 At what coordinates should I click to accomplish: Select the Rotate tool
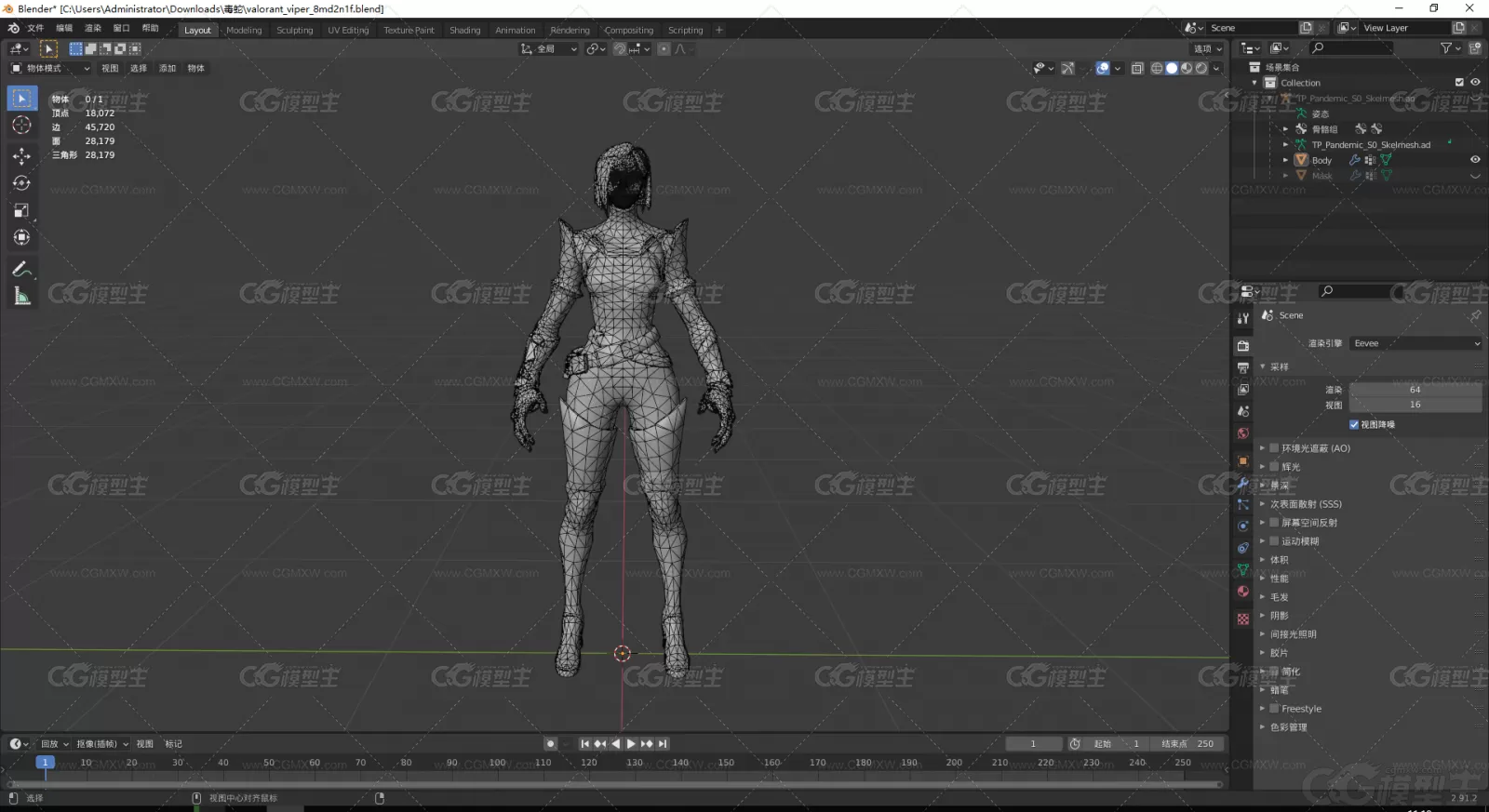click(x=21, y=183)
